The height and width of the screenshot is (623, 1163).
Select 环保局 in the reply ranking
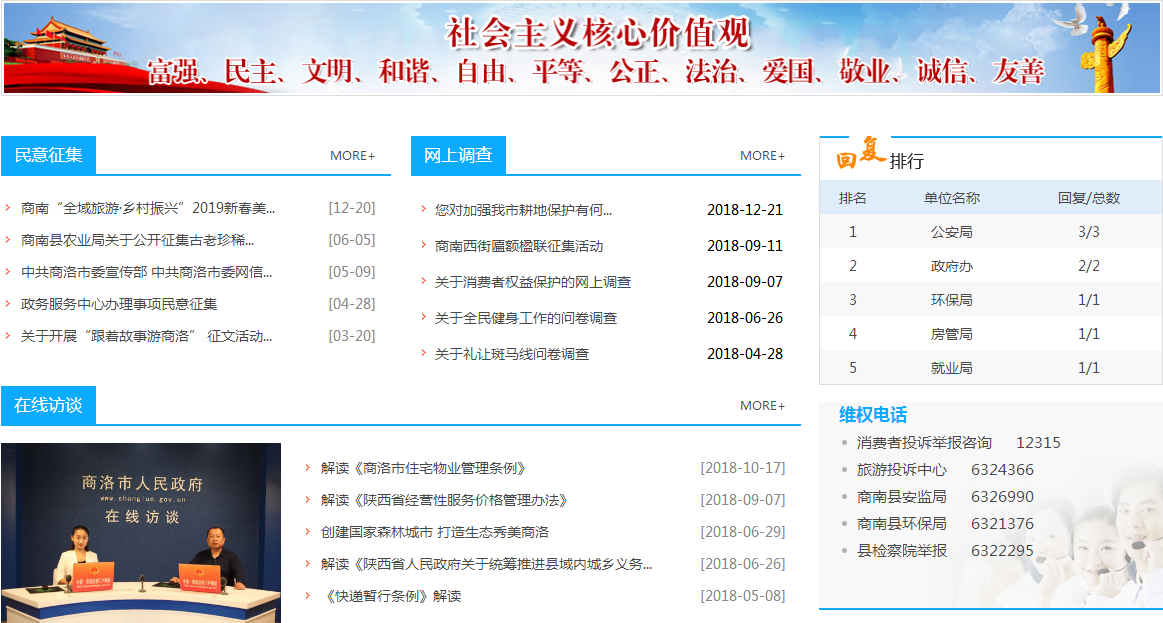(x=952, y=300)
